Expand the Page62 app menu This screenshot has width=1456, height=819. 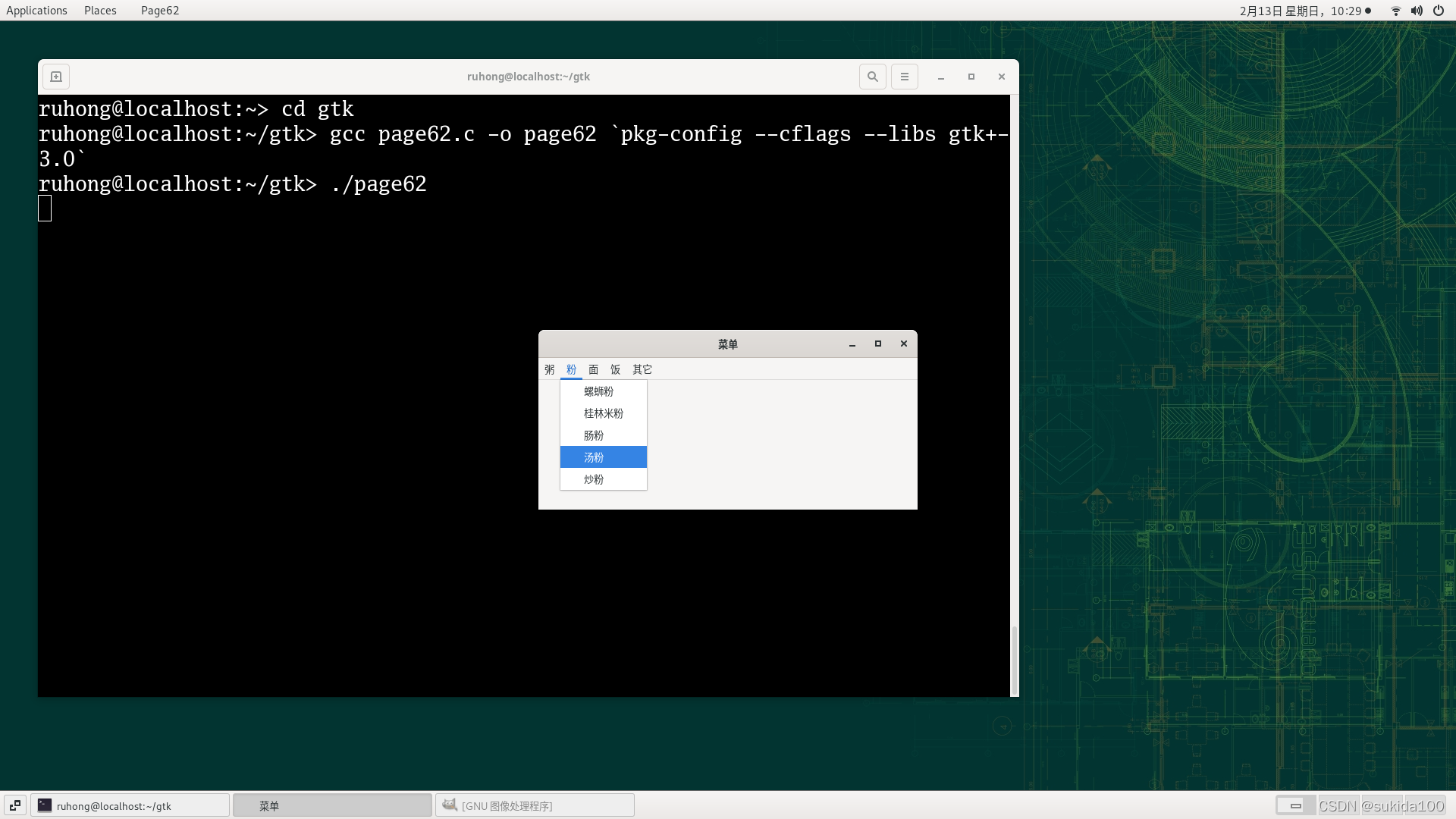point(160,11)
